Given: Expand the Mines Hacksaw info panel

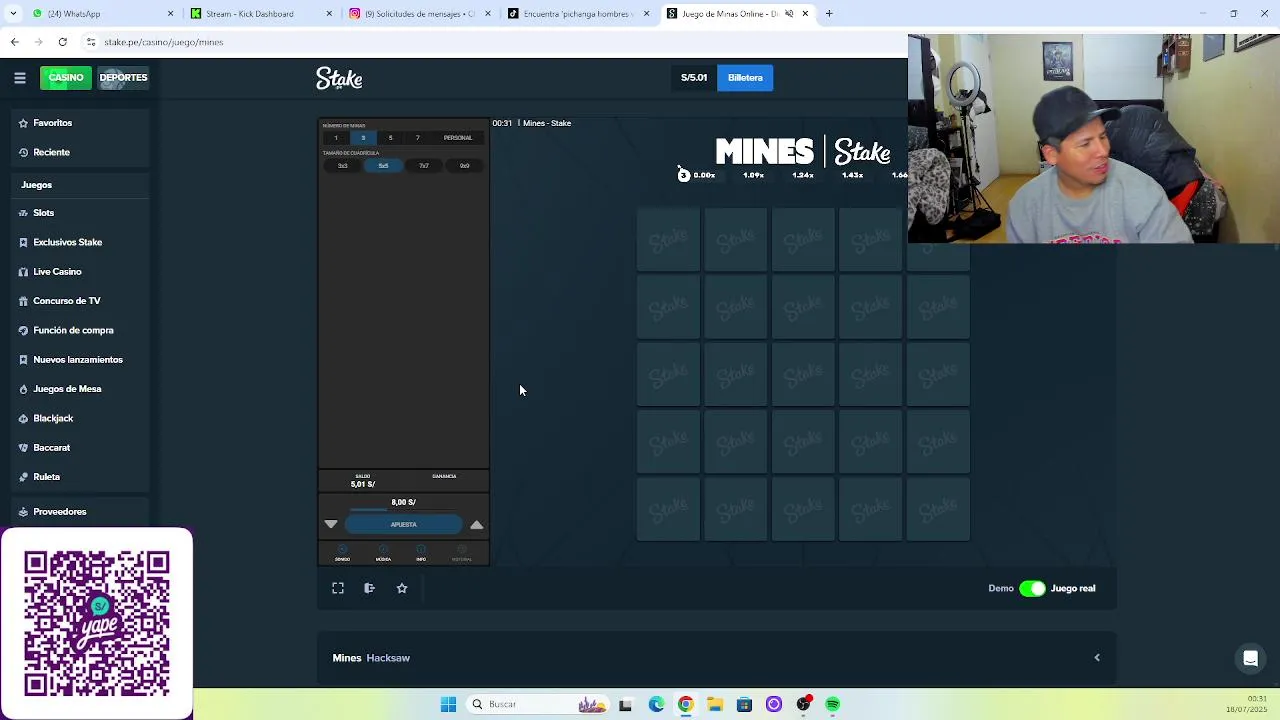Looking at the screenshot, I should [x=1097, y=658].
